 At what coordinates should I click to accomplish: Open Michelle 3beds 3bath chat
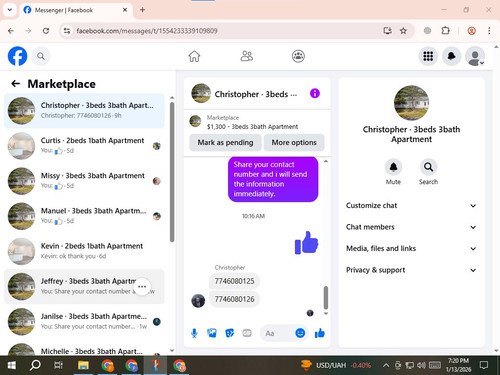[x=84, y=348]
